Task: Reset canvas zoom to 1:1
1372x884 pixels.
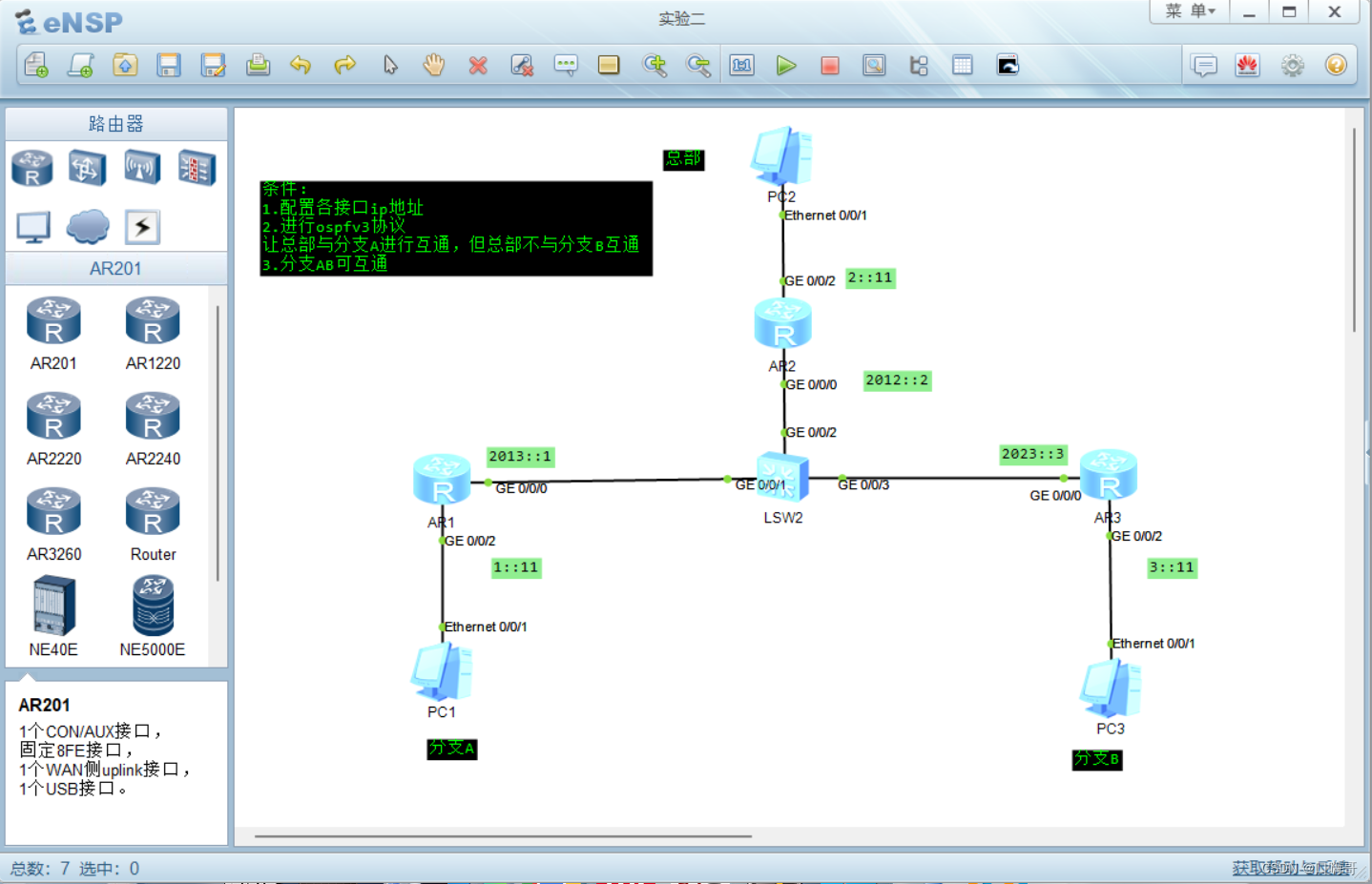Action: (741, 65)
